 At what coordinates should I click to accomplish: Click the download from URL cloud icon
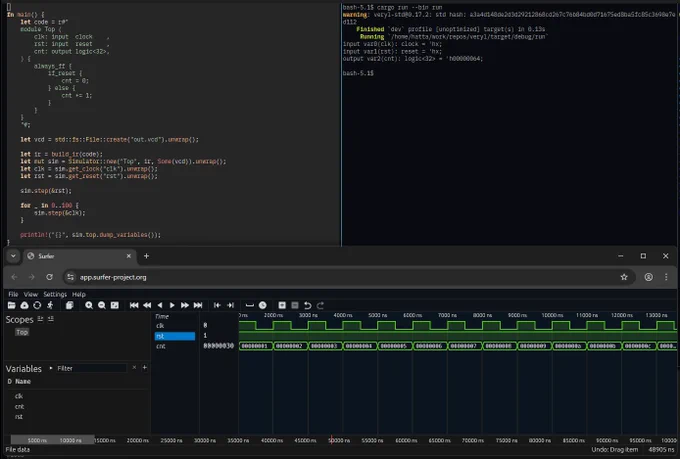click(x=24, y=305)
